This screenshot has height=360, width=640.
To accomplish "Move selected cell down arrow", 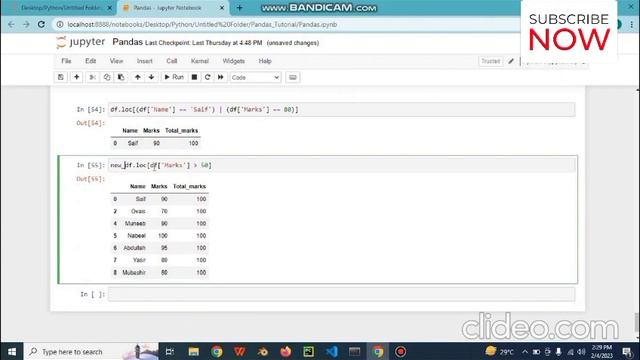I will tap(151, 77).
